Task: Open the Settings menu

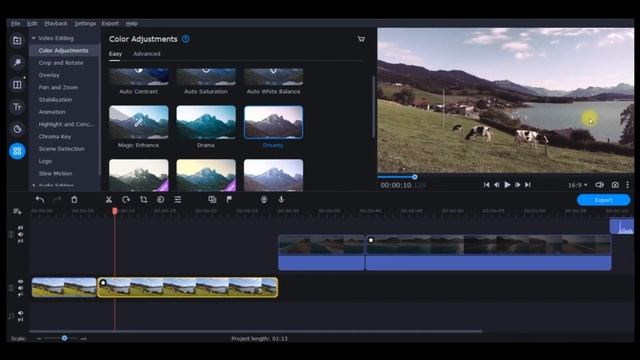Action: click(85, 23)
